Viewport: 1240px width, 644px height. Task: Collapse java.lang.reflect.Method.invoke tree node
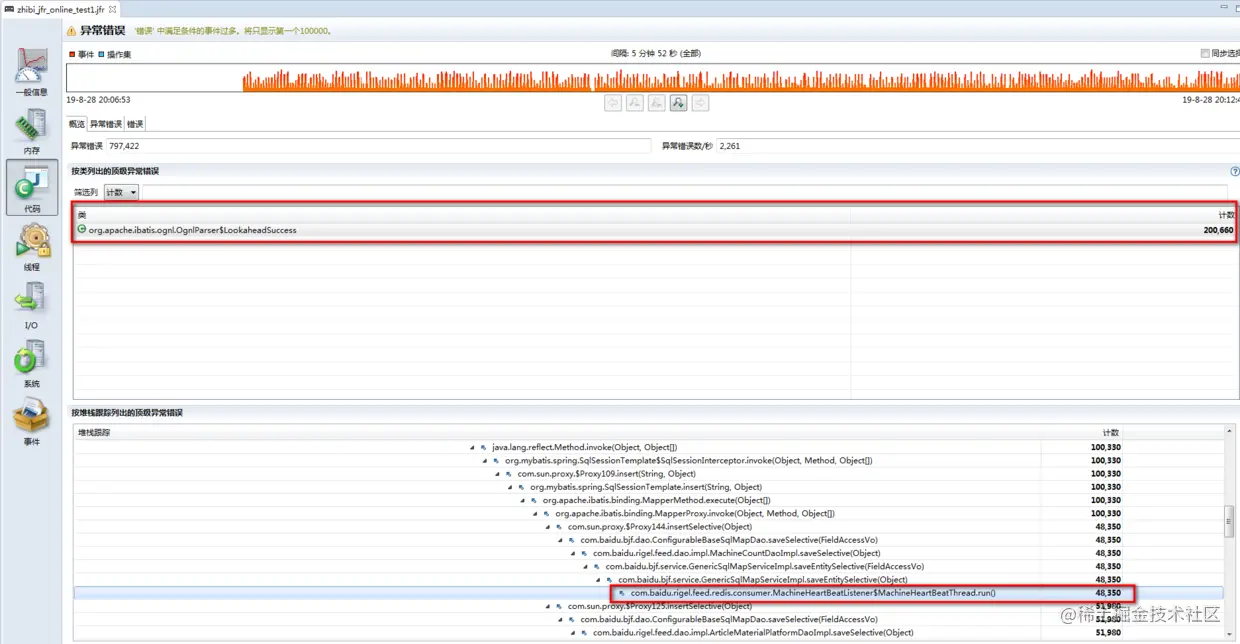tap(473, 448)
